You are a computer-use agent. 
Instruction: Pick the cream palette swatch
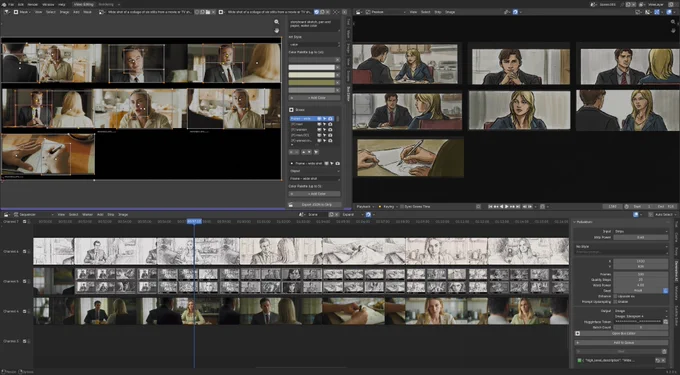312,75
